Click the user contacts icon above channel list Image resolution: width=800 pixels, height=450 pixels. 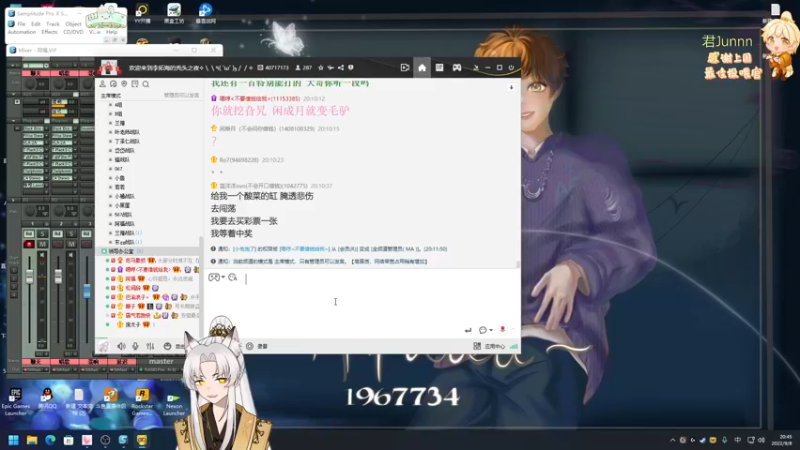coord(103,84)
